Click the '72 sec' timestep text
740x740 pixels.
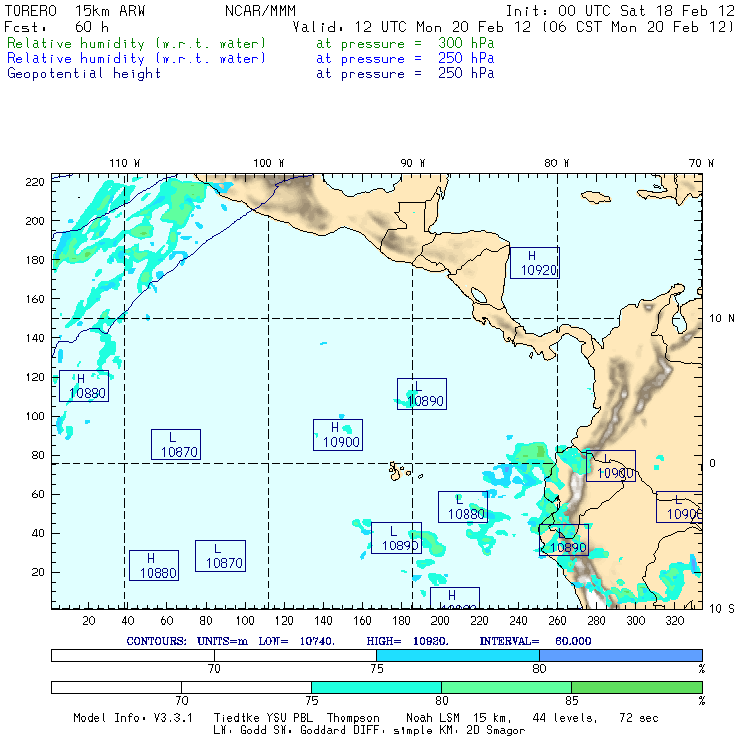pos(639,718)
